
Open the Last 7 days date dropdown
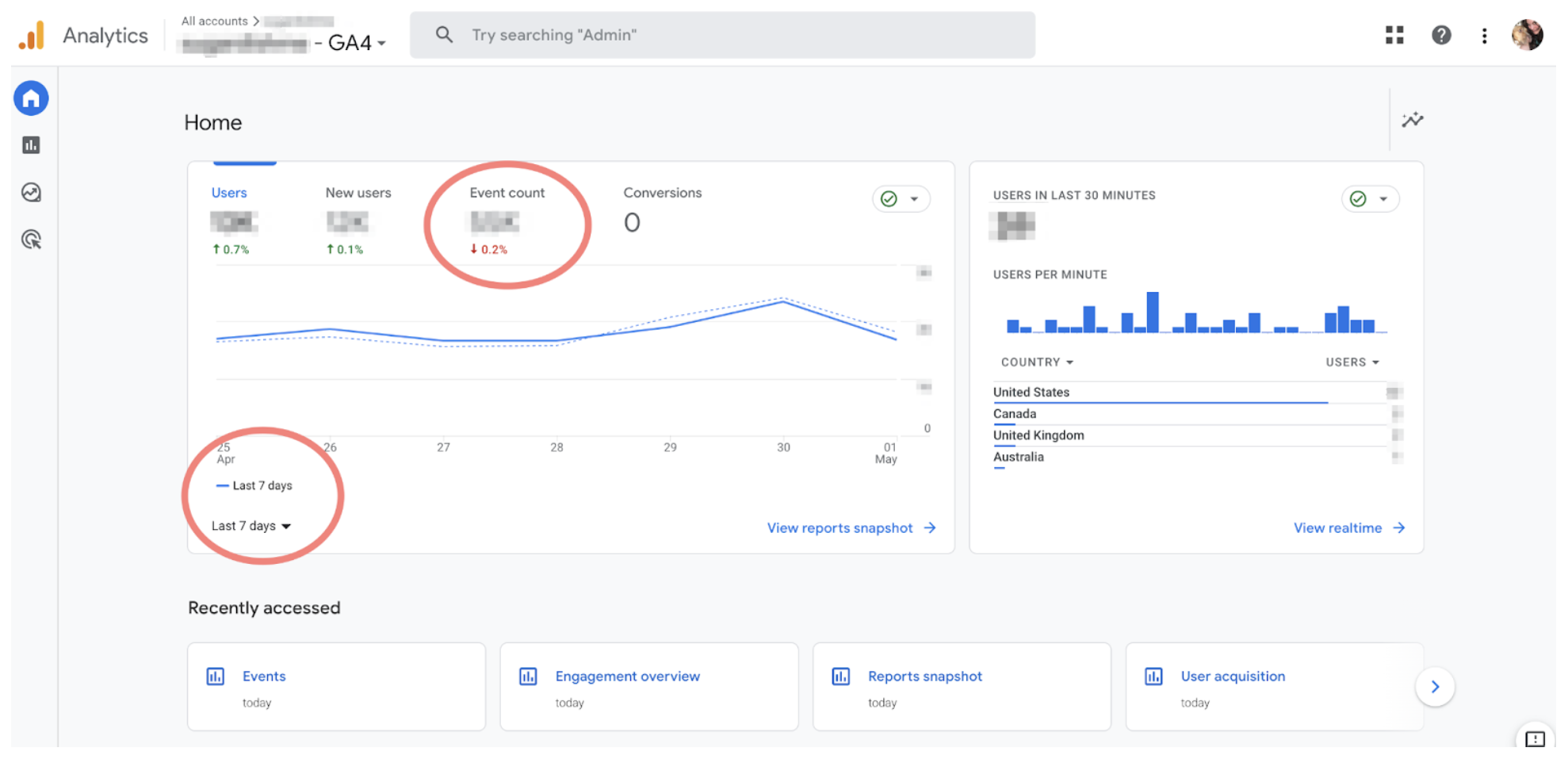(250, 526)
